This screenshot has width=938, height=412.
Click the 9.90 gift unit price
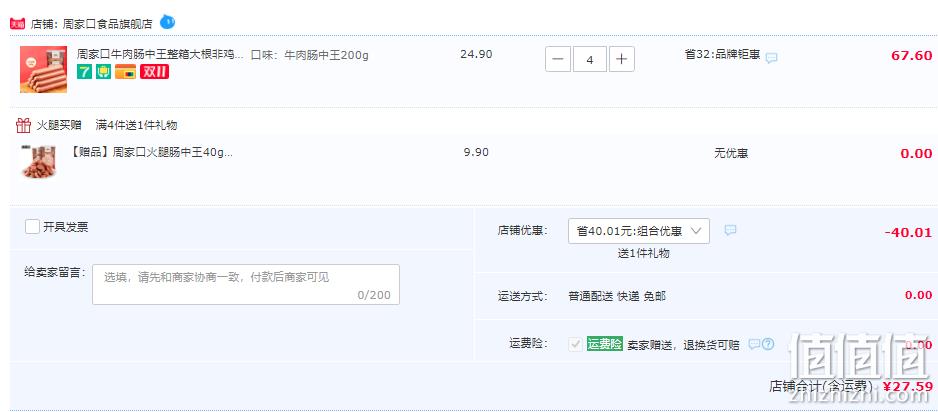click(x=476, y=152)
